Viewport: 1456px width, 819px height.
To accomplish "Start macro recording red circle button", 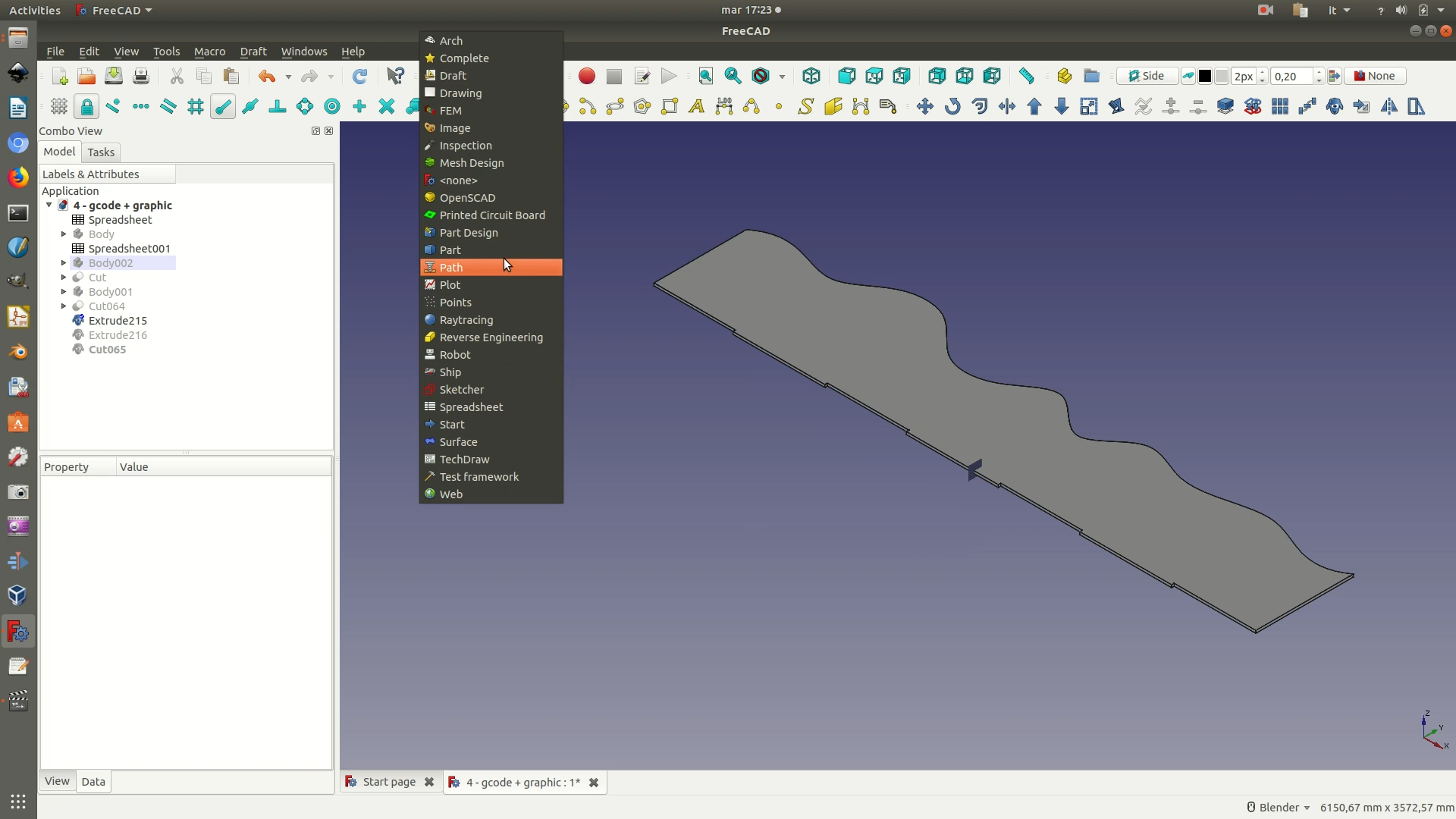I will click(x=587, y=76).
